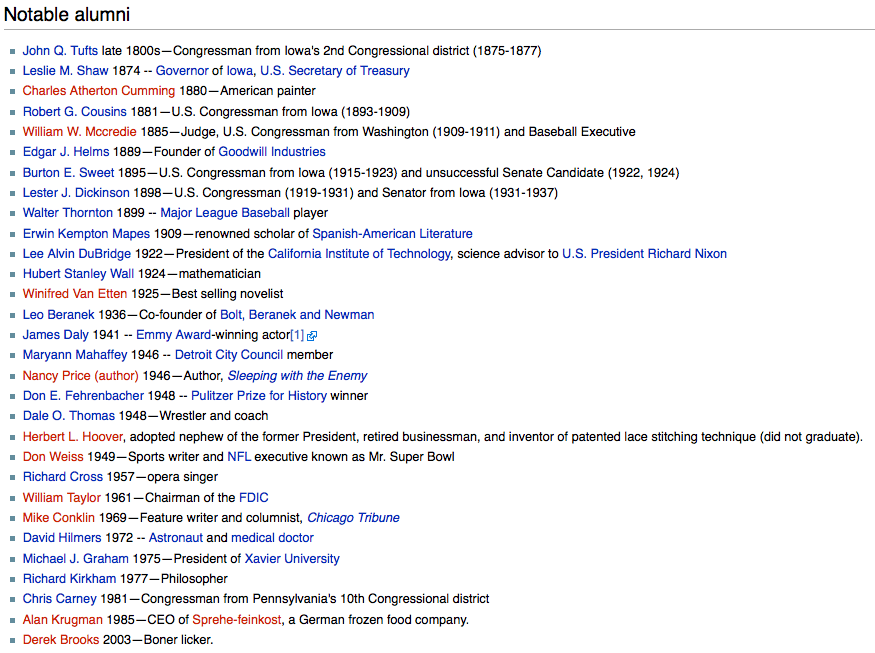Image resolution: width=875 pixels, height=653 pixels.
Task: Open the Charles Atherton Cumming red link
Action: click(x=98, y=91)
